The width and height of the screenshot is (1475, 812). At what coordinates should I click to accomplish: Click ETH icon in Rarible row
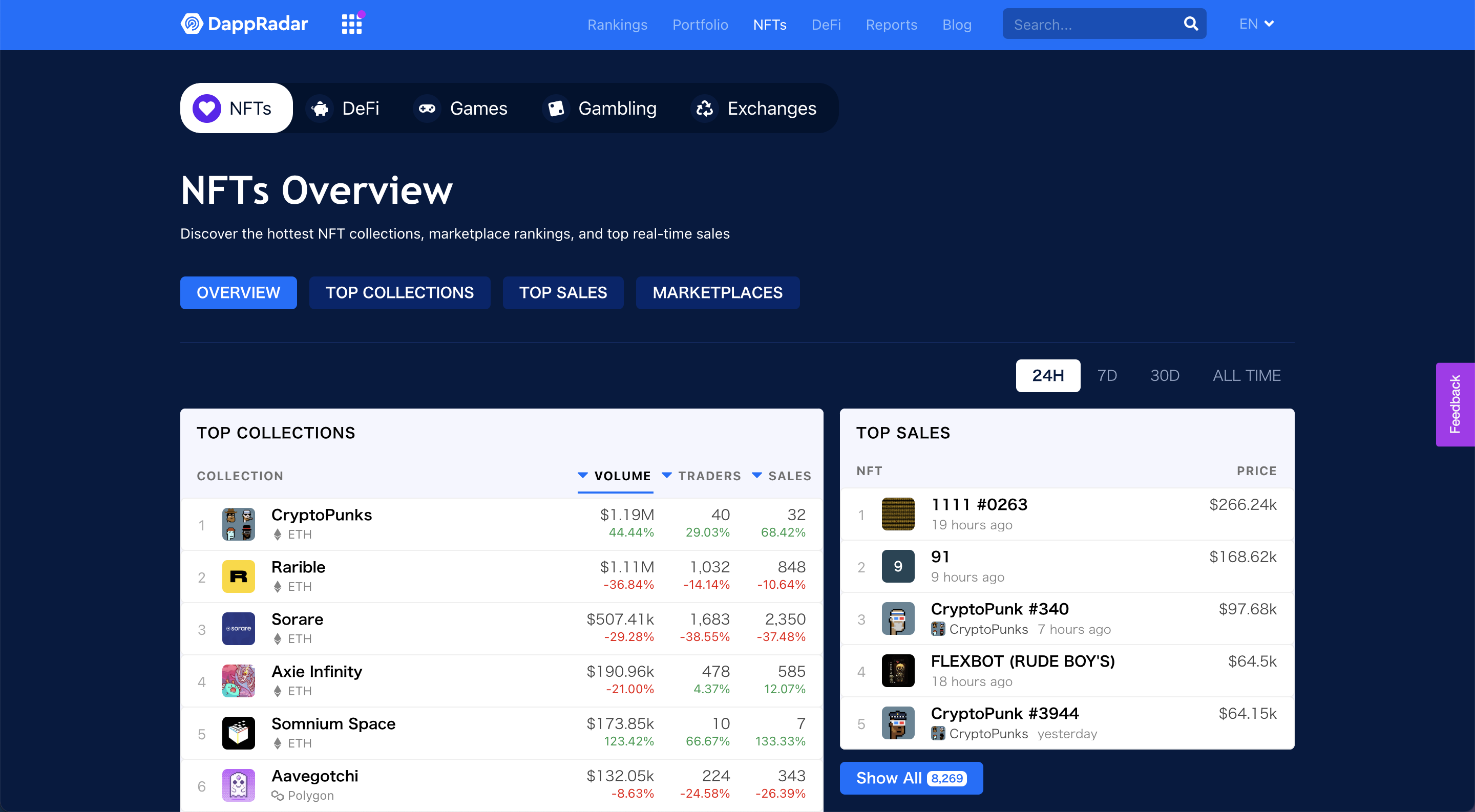(x=277, y=587)
